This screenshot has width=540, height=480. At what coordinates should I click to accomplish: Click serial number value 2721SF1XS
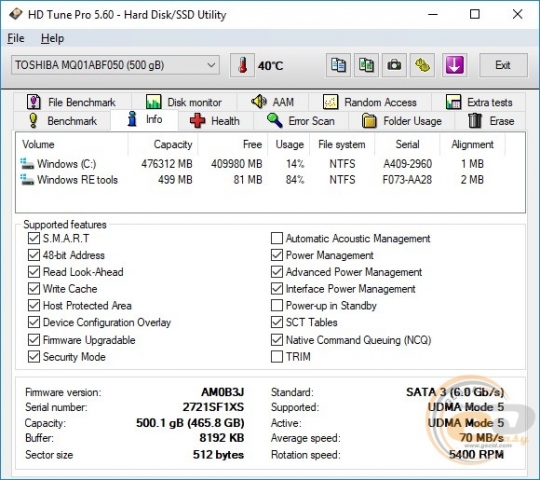point(214,407)
